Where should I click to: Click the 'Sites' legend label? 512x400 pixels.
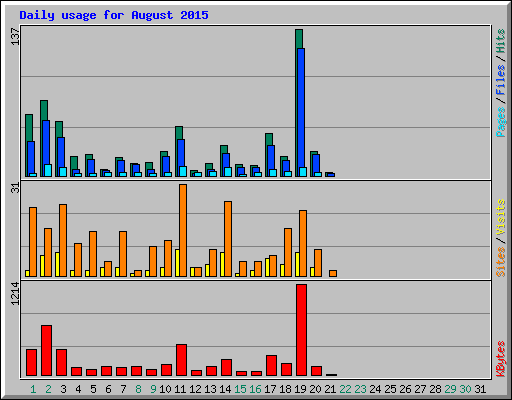tap(500, 262)
